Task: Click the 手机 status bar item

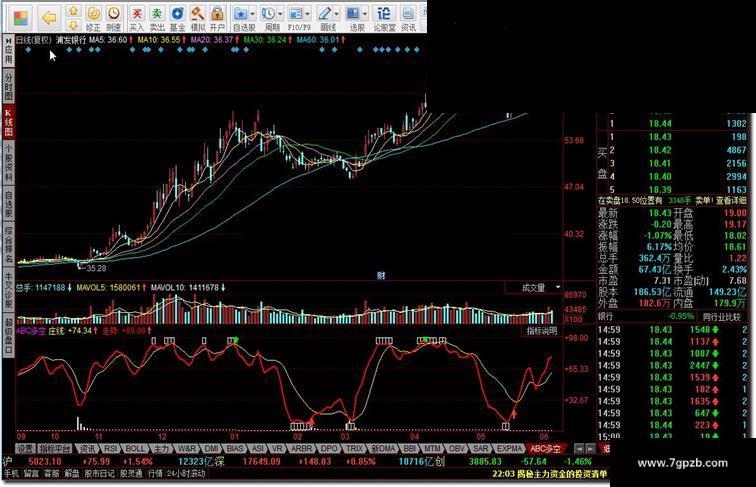Action: [11, 474]
